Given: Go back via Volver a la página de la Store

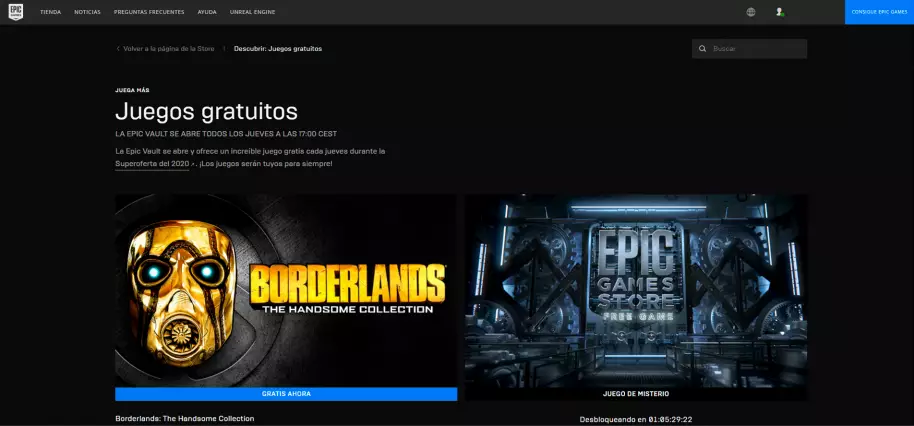Looking at the screenshot, I should click(x=168, y=48).
